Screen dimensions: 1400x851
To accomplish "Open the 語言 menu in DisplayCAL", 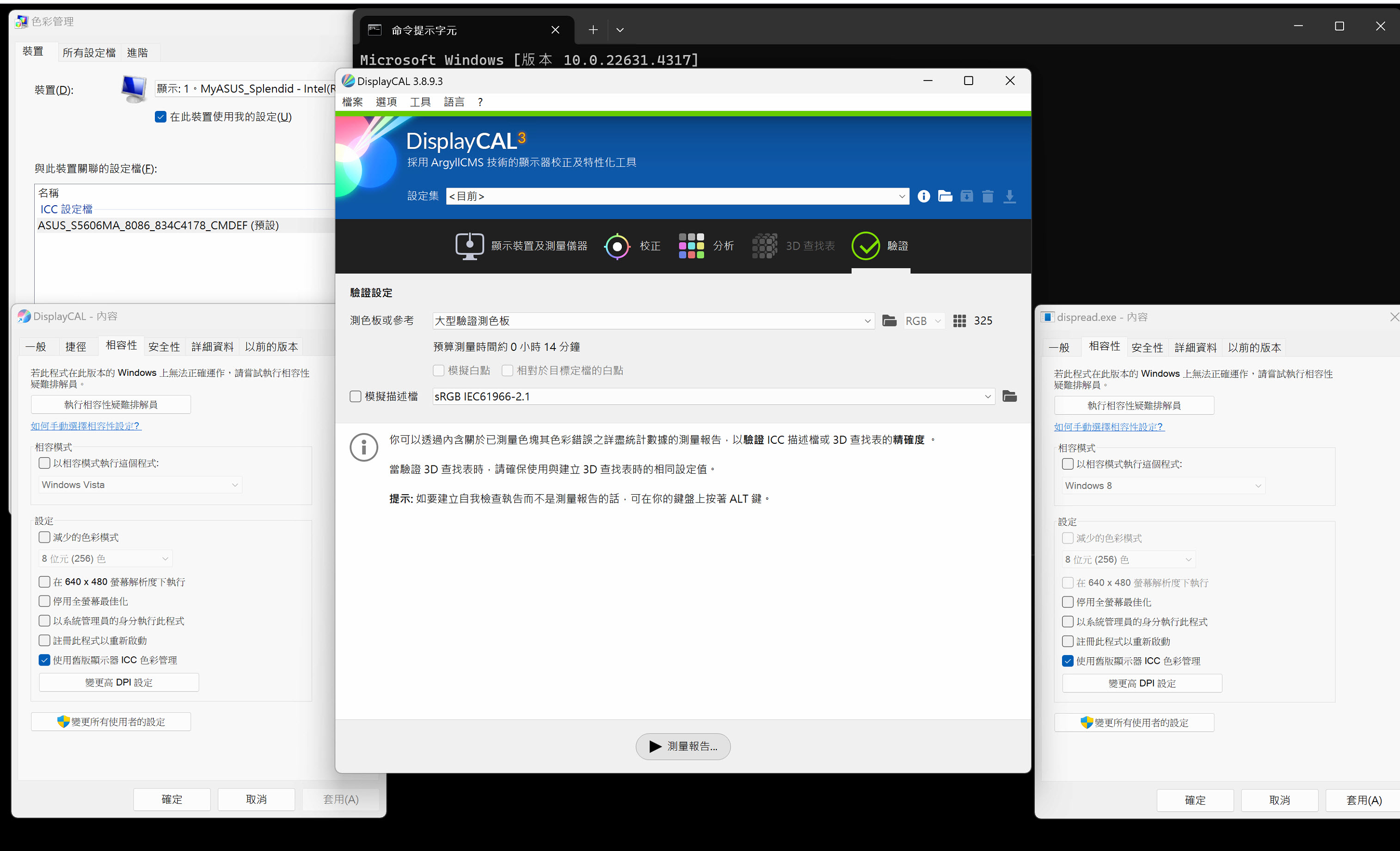I will pyautogui.click(x=454, y=102).
